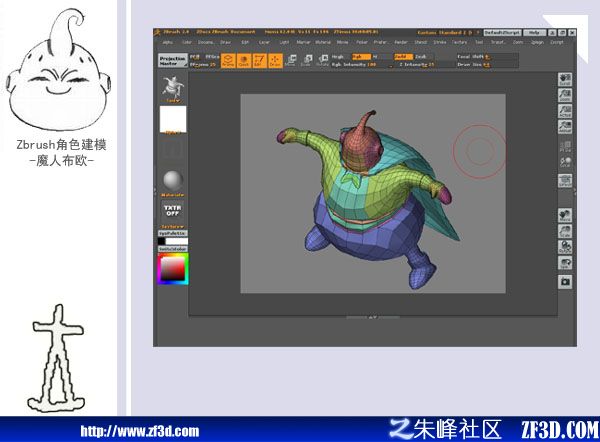Click the Scroll canvas icon
600x442 pixels.
click(565, 80)
